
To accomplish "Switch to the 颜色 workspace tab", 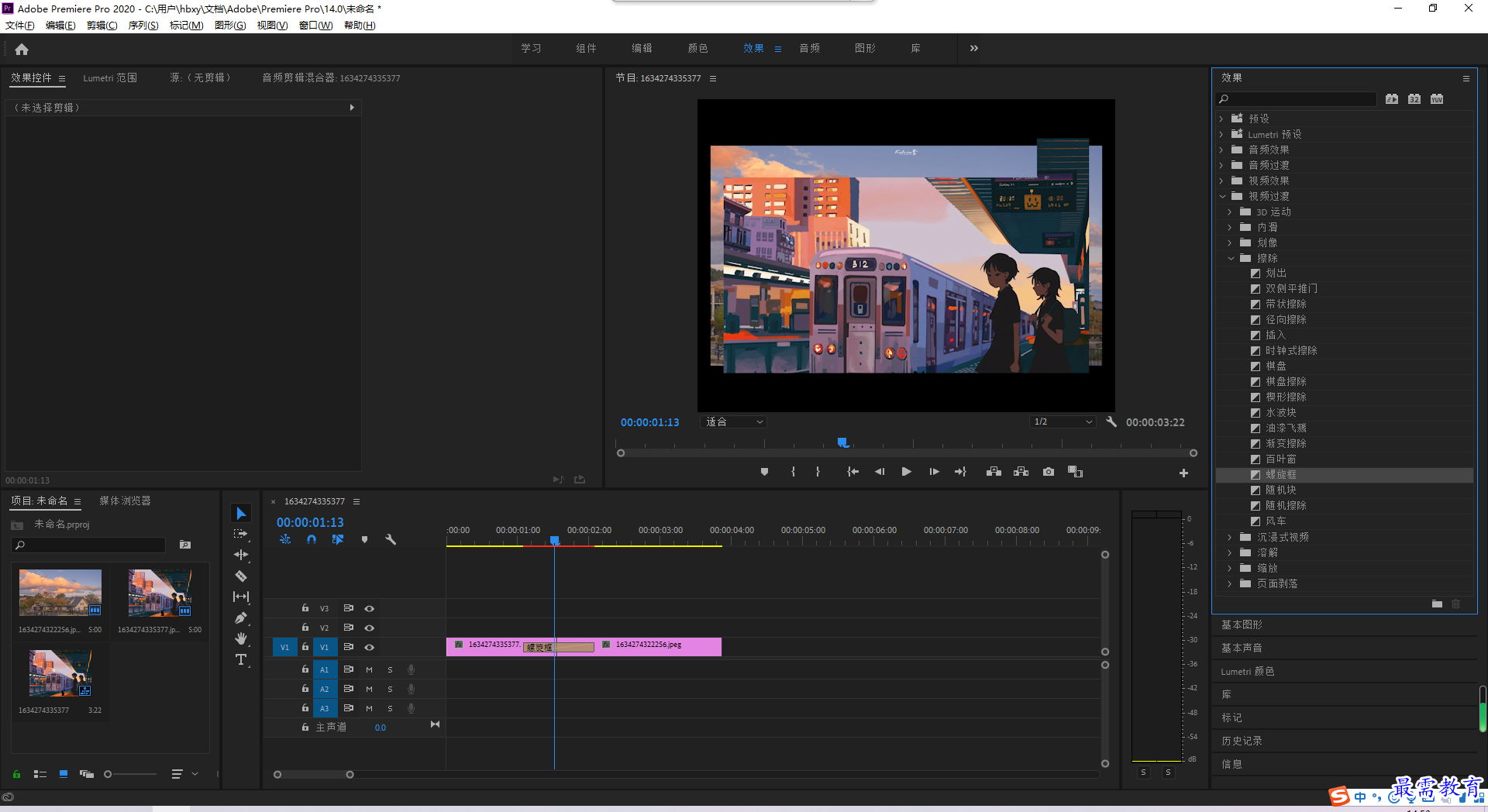I will 697,48.
